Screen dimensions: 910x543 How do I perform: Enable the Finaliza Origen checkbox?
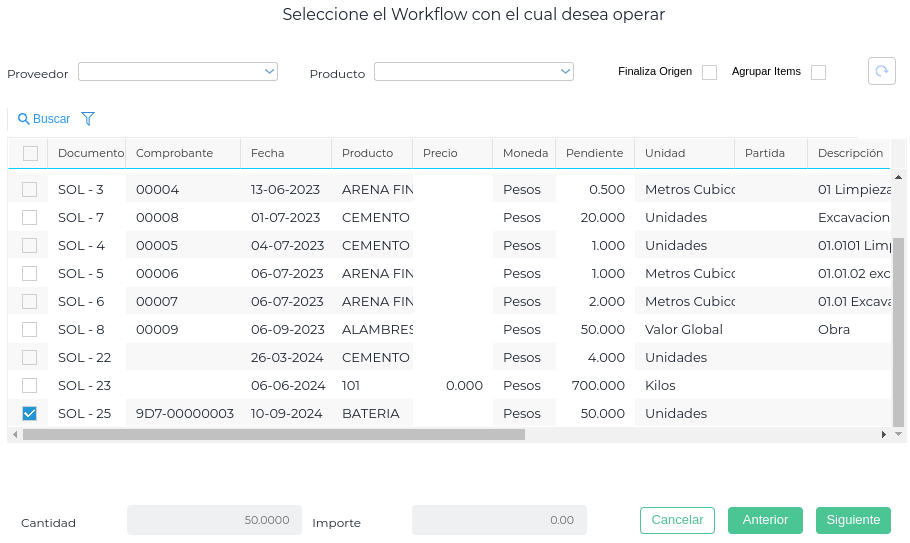pyautogui.click(x=710, y=72)
